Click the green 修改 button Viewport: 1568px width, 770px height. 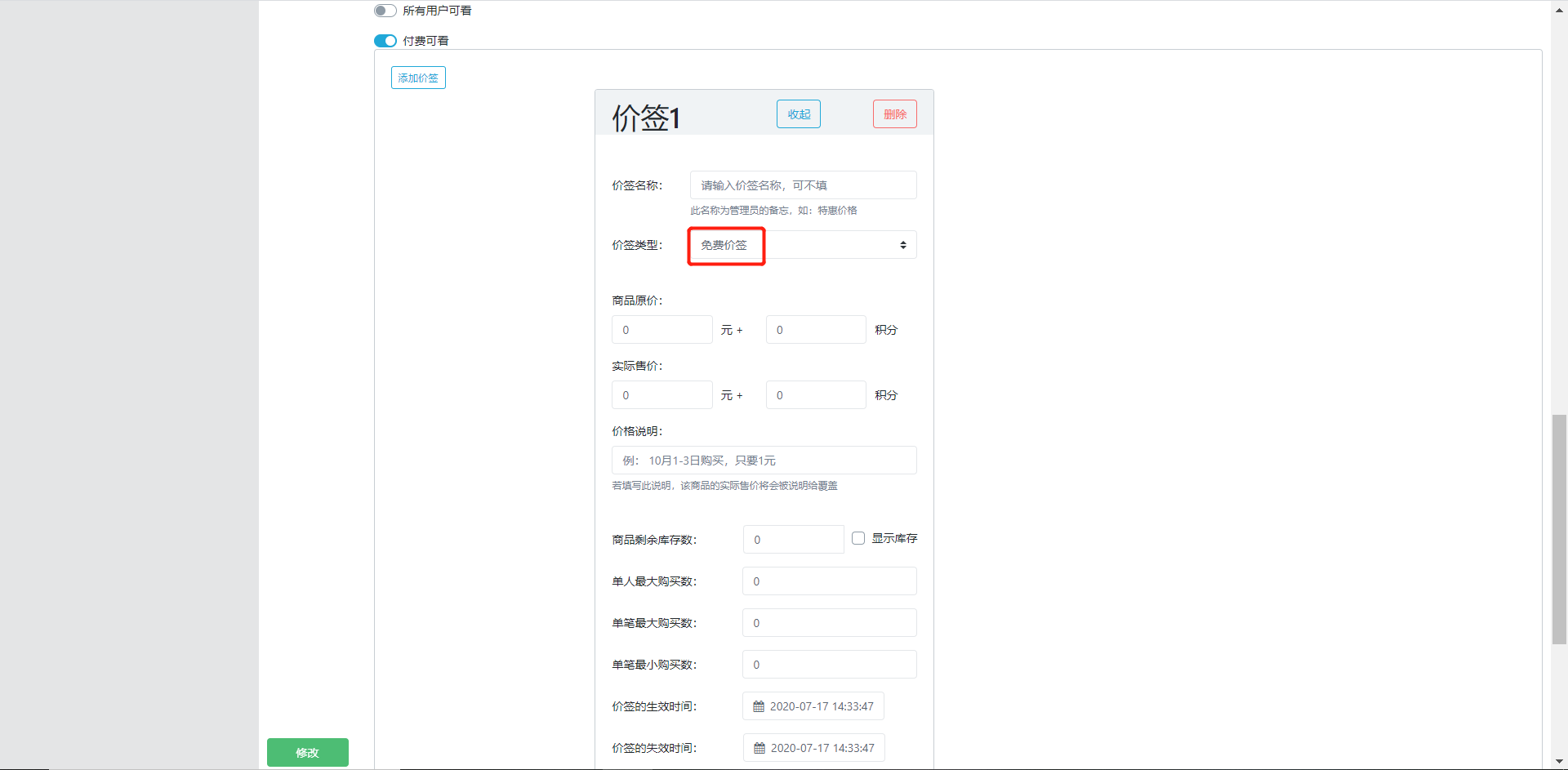coord(307,752)
